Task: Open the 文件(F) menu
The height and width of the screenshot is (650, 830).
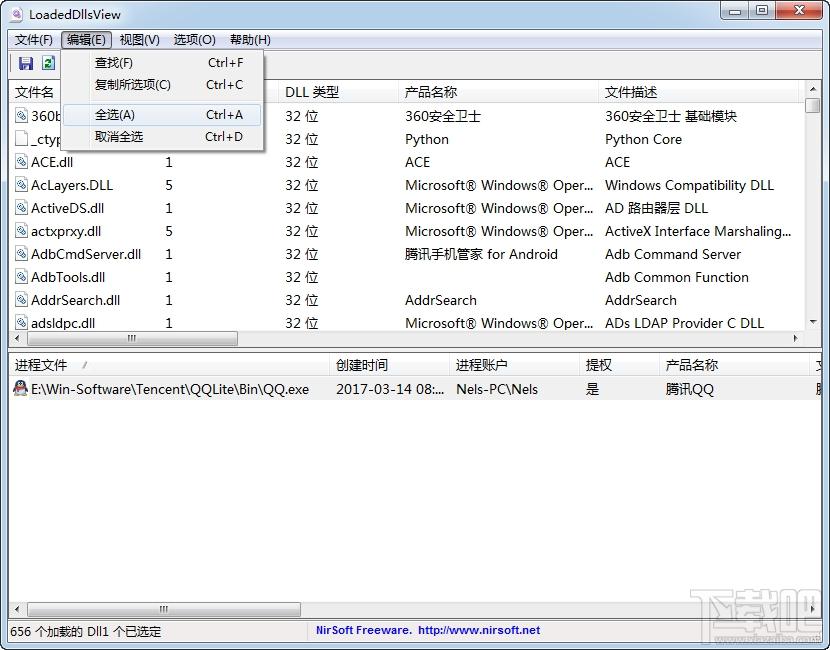Action: pyautogui.click(x=33, y=40)
